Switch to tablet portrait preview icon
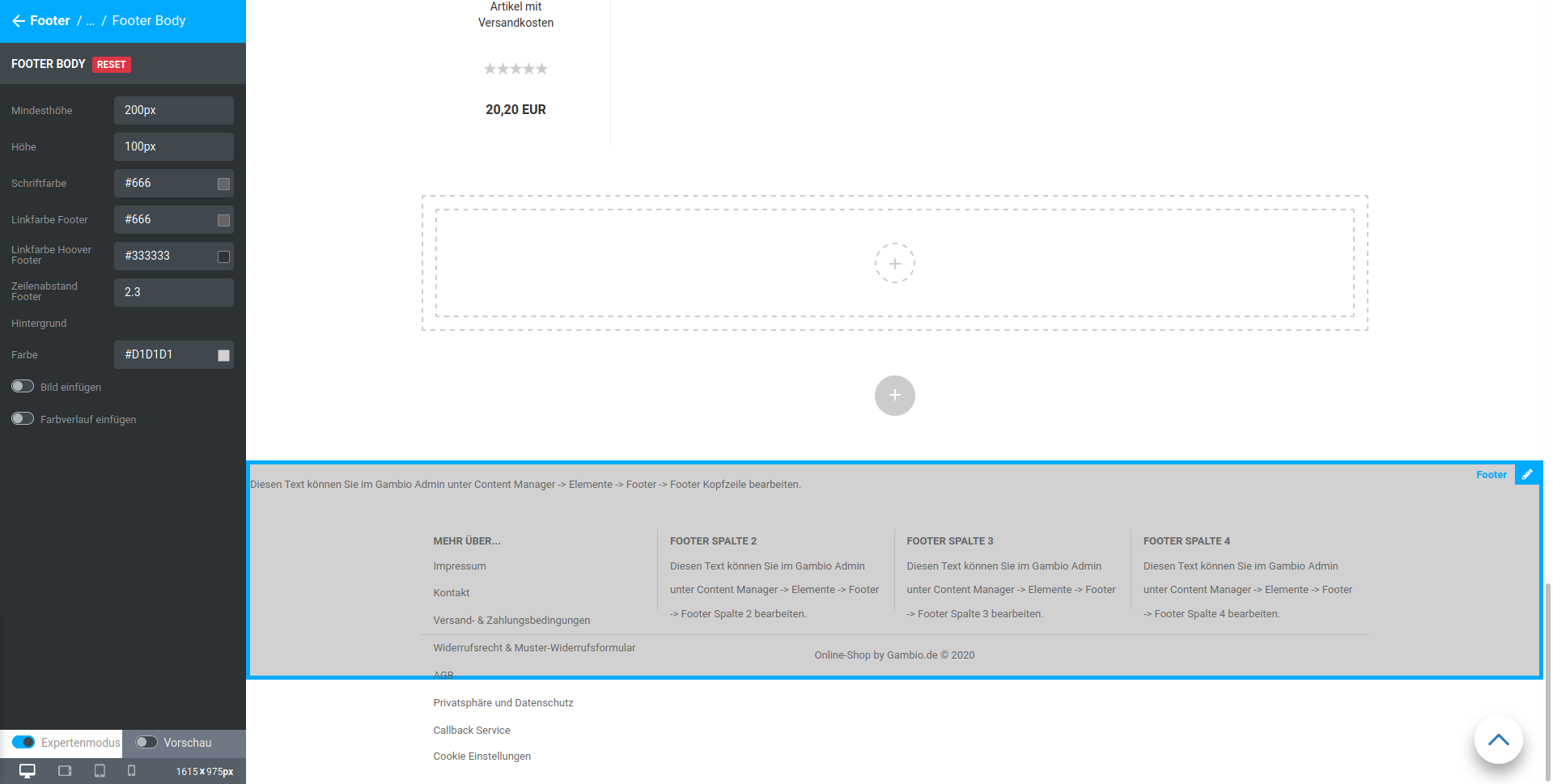Screen dimensions: 1553x784 coord(100,770)
